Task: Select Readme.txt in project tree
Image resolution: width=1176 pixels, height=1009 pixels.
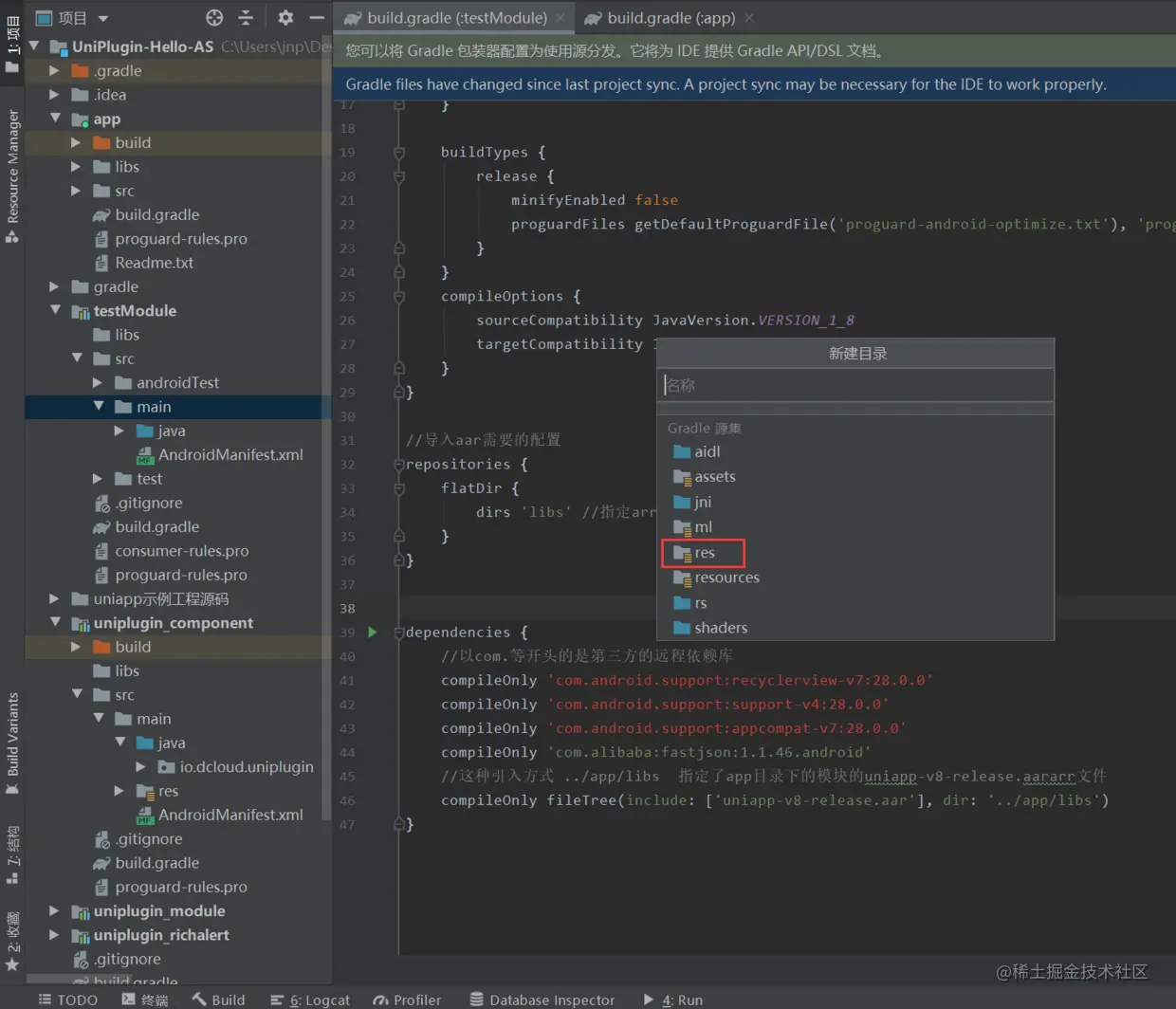Action: pos(143,263)
